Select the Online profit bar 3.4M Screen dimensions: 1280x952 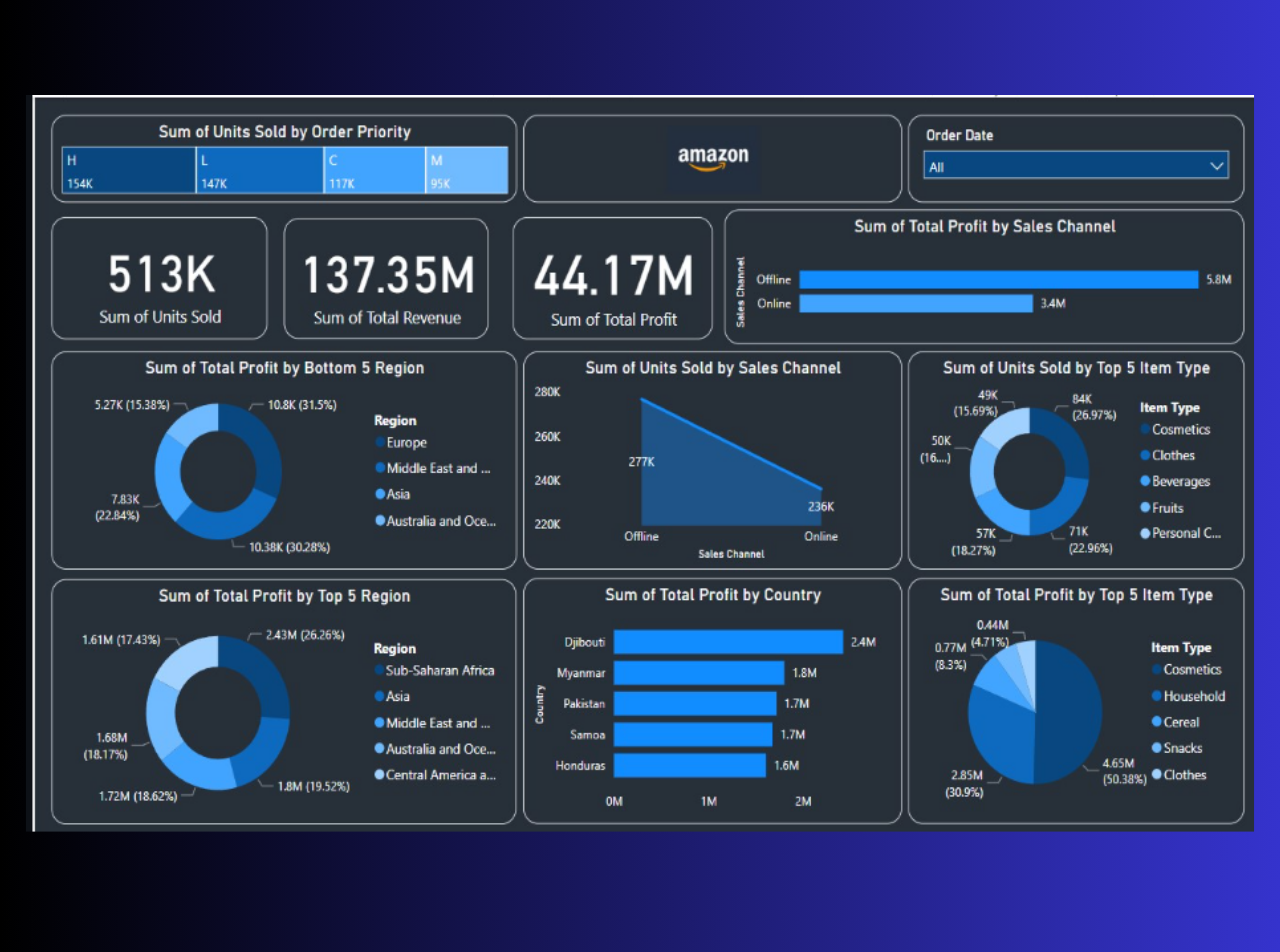pyautogui.click(x=916, y=304)
